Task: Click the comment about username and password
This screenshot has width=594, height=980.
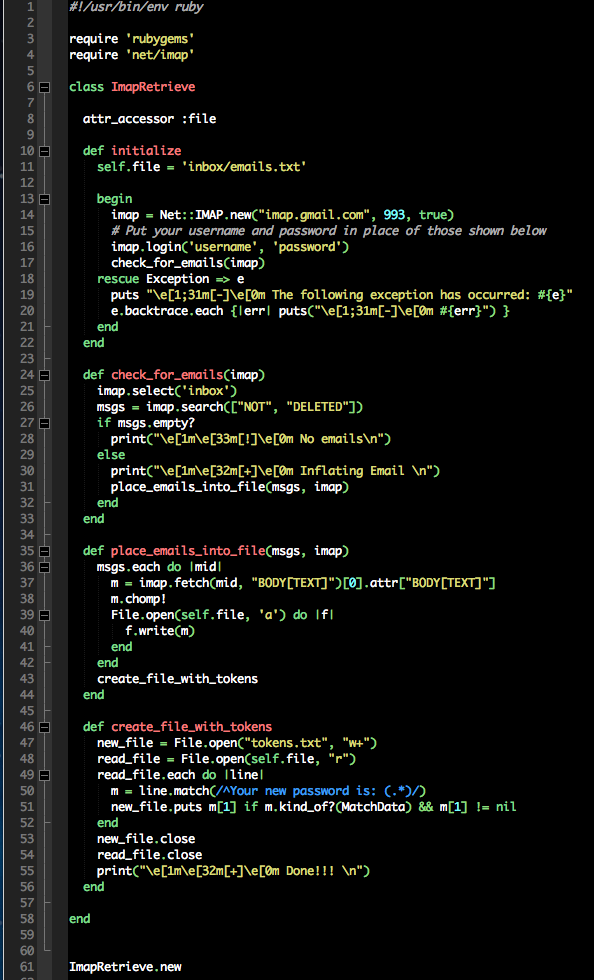Action: [329, 231]
